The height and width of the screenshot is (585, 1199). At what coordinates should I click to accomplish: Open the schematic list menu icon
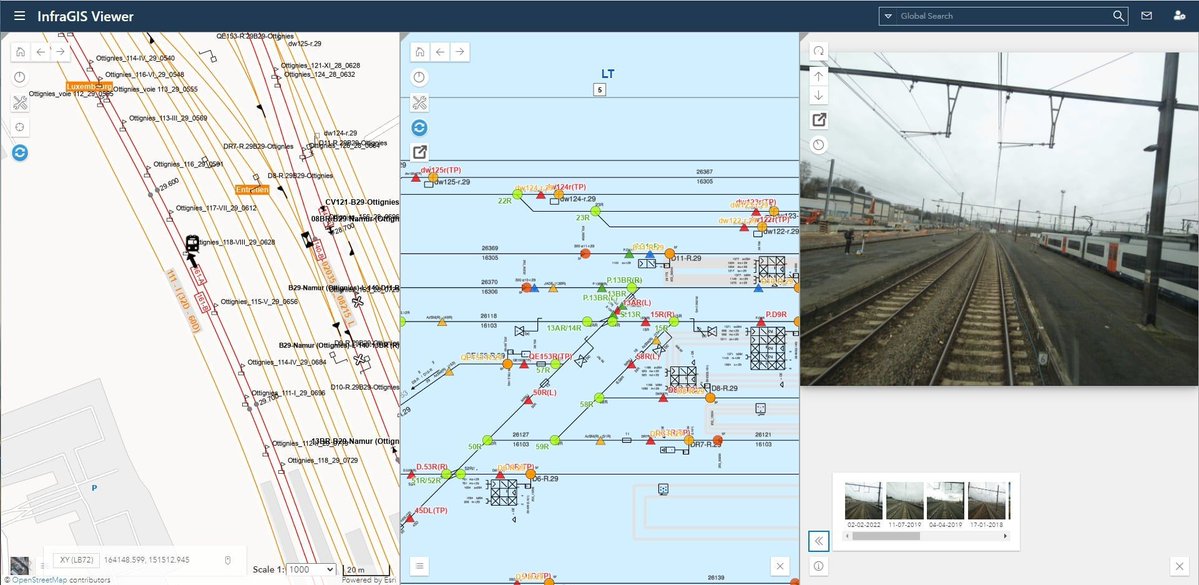click(420, 566)
